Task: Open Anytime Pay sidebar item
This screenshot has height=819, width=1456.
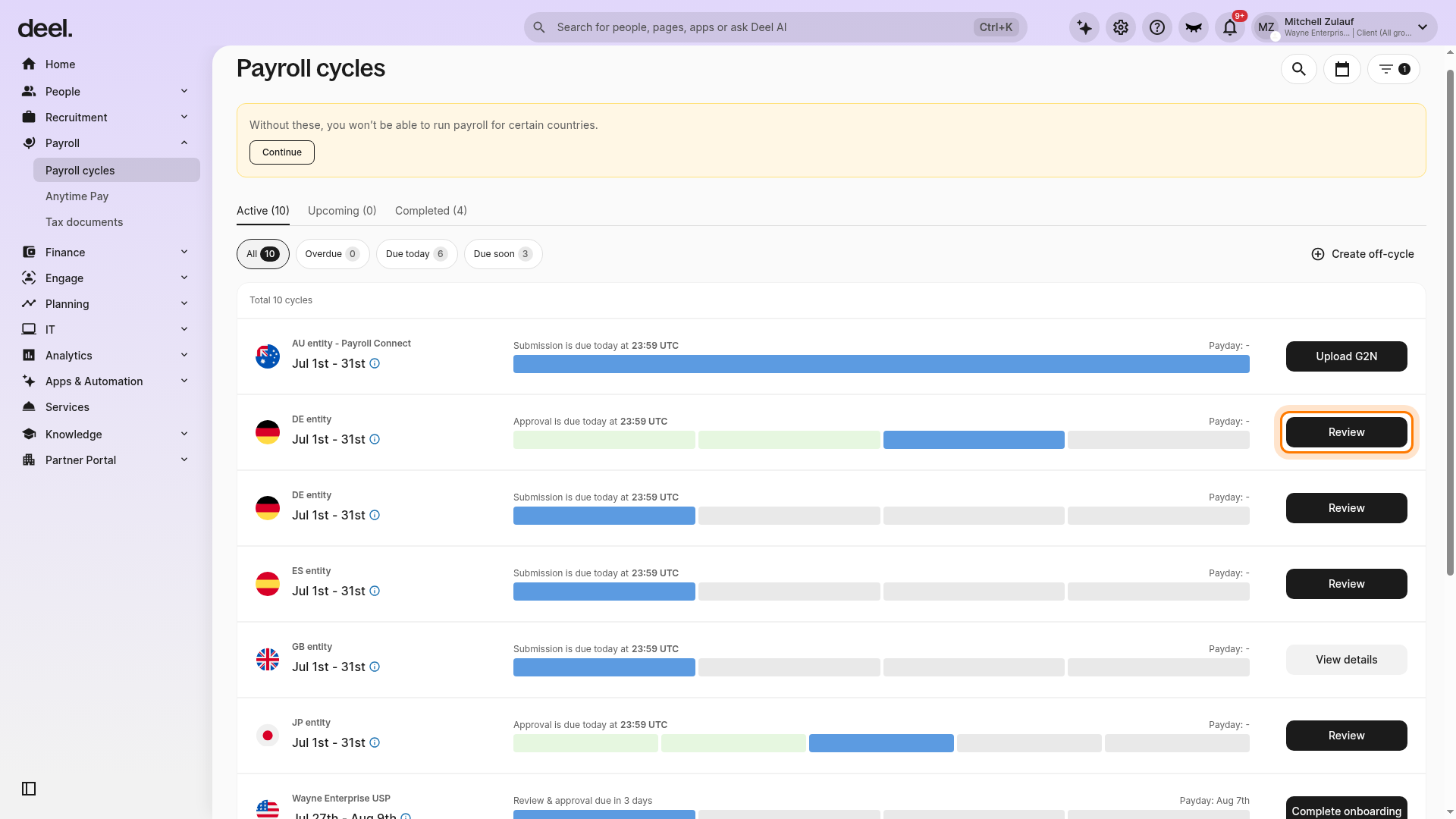Action: (77, 196)
